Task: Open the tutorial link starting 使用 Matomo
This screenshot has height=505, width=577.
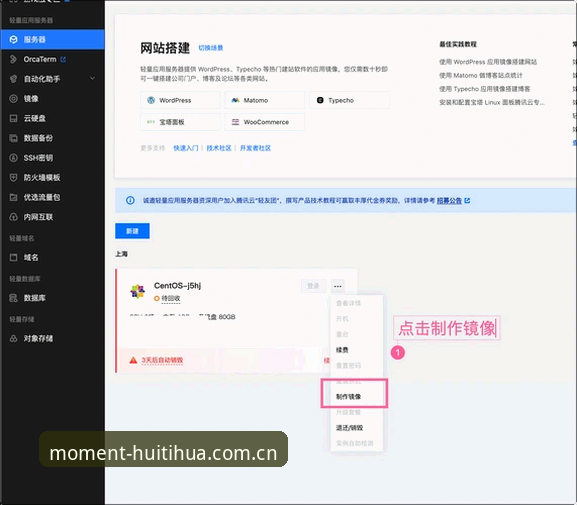Action: pyautogui.click(x=481, y=75)
